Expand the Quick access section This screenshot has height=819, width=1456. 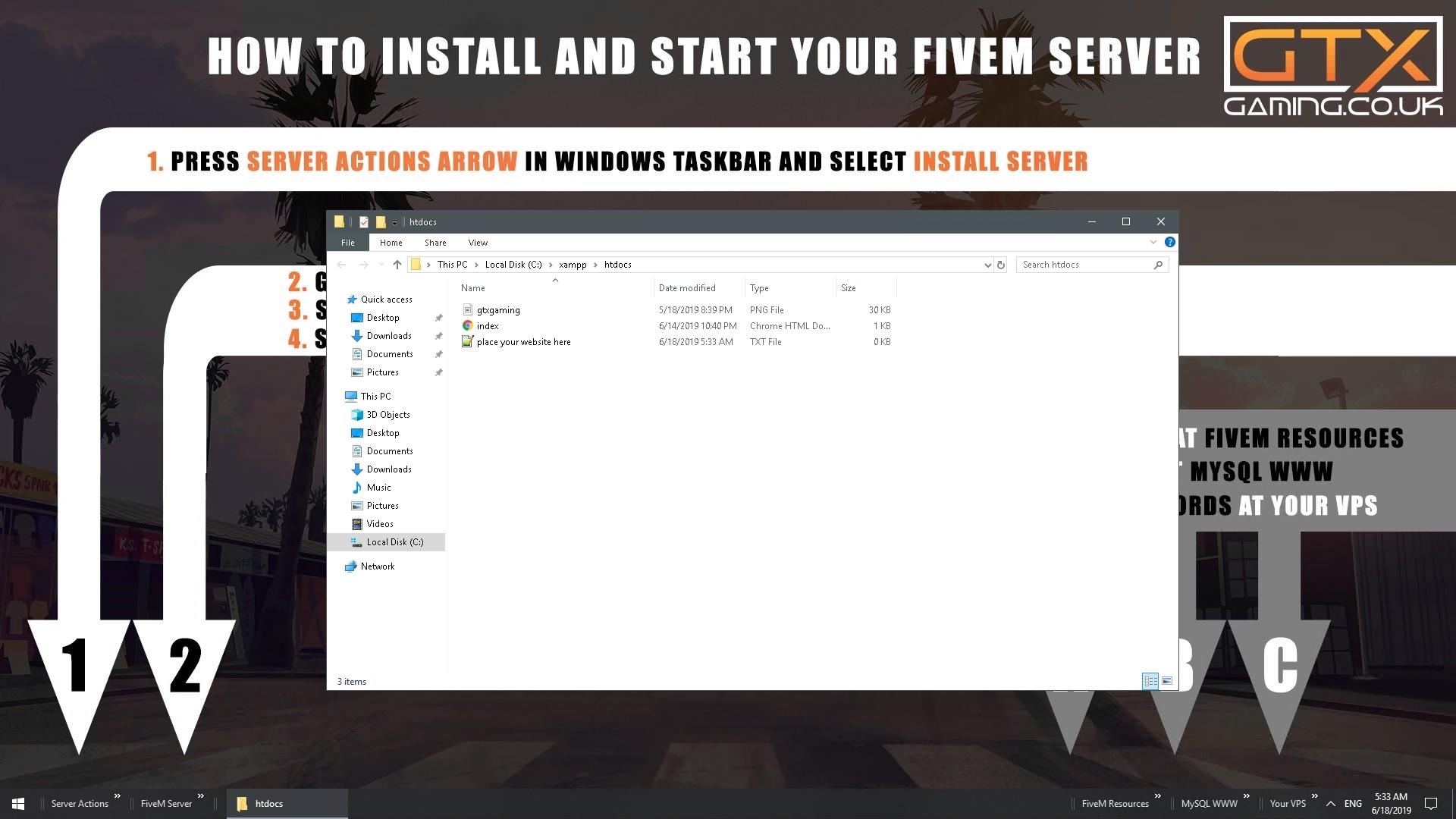pyautogui.click(x=340, y=299)
